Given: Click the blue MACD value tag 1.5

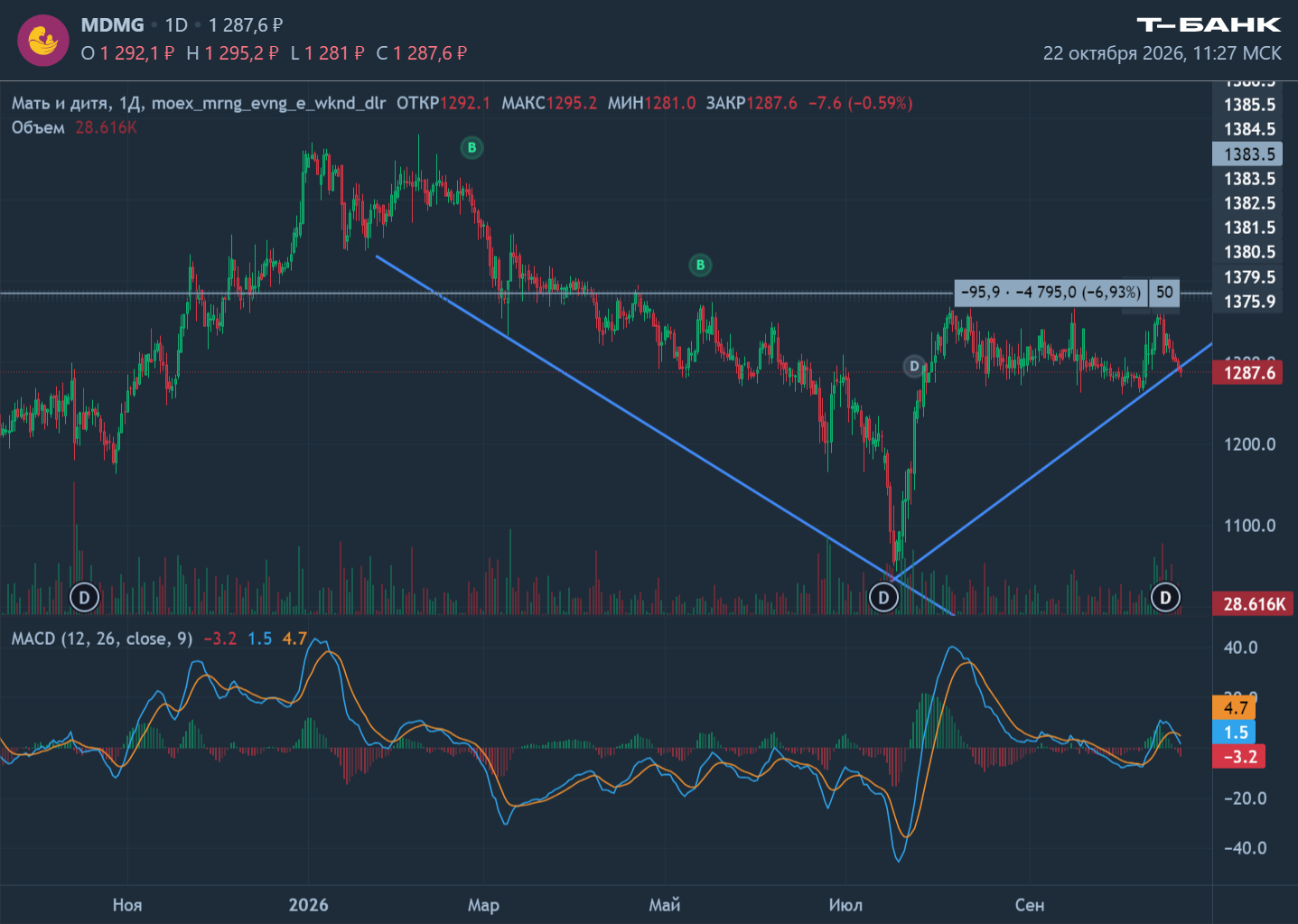Looking at the screenshot, I should coord(1235,733).
